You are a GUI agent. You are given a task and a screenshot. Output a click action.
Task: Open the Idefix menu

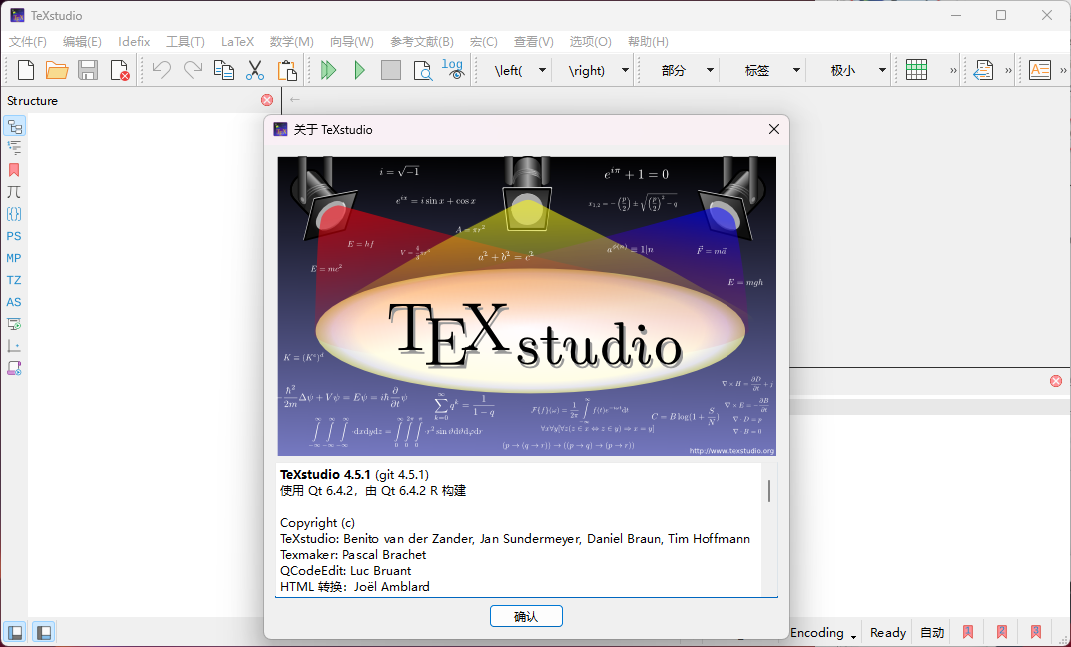[x=134, y=42]
